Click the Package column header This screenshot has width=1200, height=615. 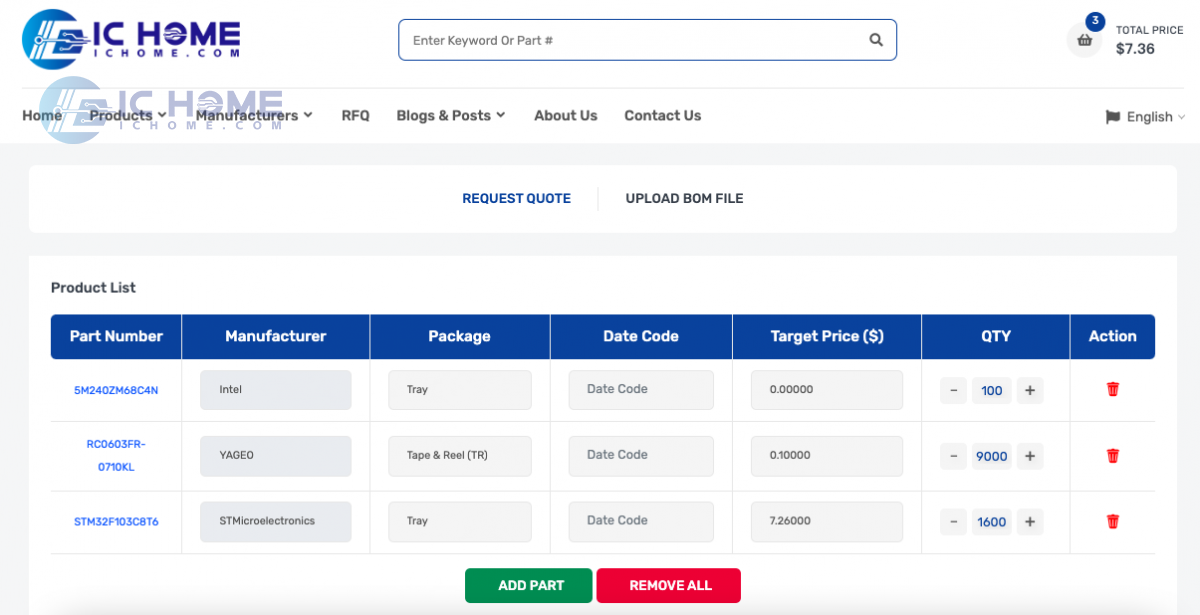pos(460,337)
